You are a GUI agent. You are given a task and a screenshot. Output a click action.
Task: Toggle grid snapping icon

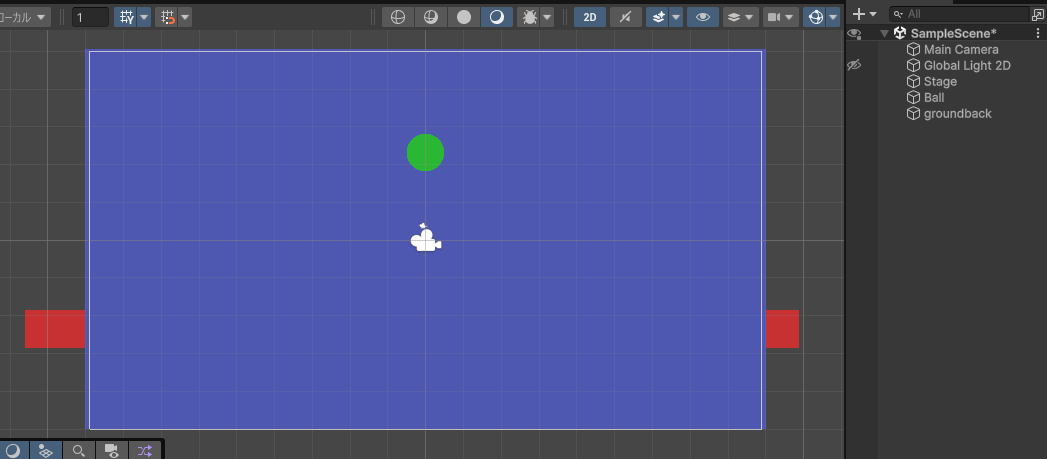(x=126, y=17)
